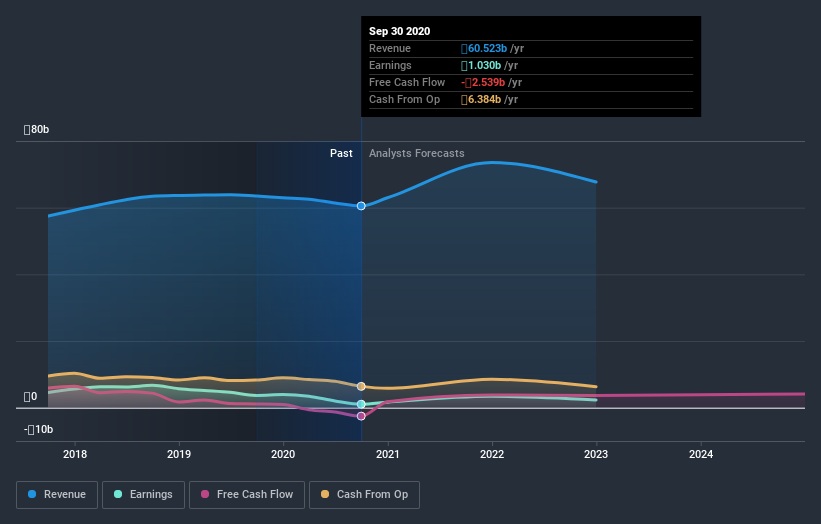Select the Cash From Op data point marker
This screenshot has width=821, height=524.
click(x=361, y=386)
